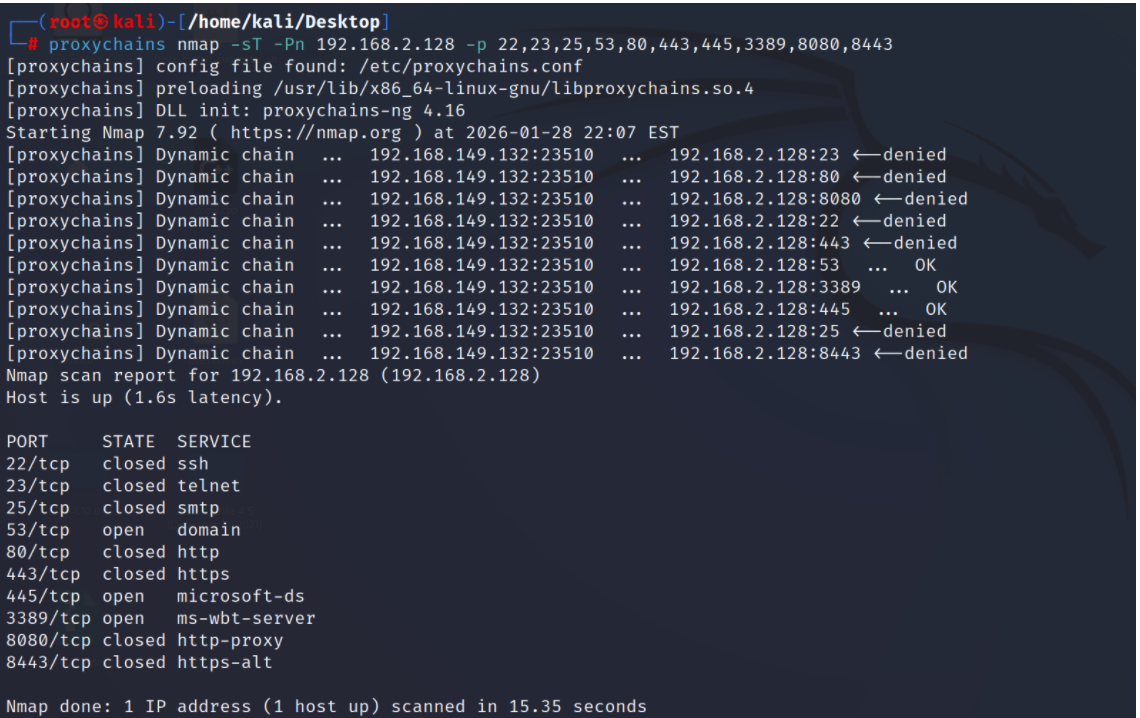Click the Host is up latency line
The height and width of the screenshot is (718, 1140).
pos(144,398)
